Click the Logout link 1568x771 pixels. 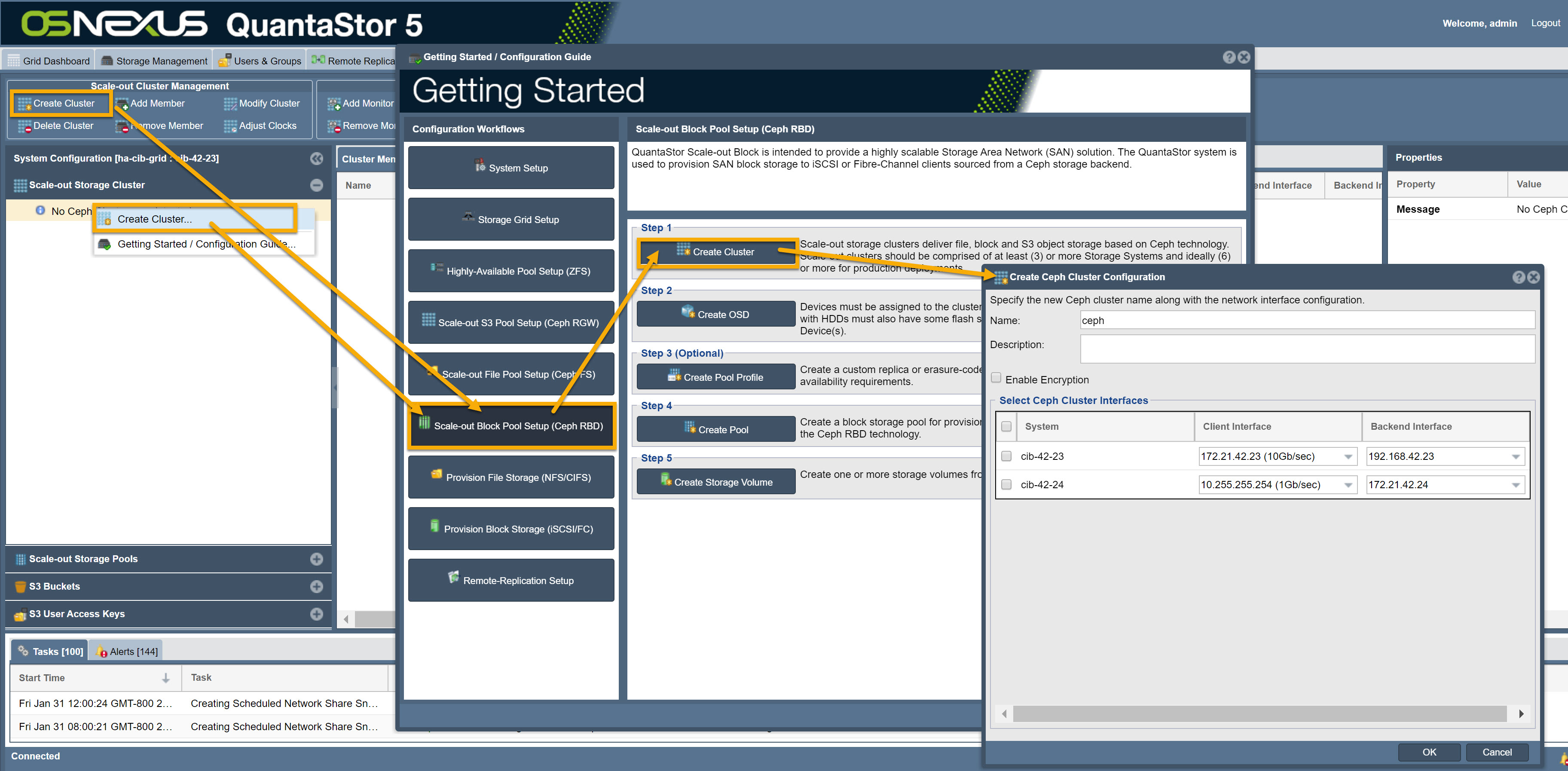[x=1546, y=23]
